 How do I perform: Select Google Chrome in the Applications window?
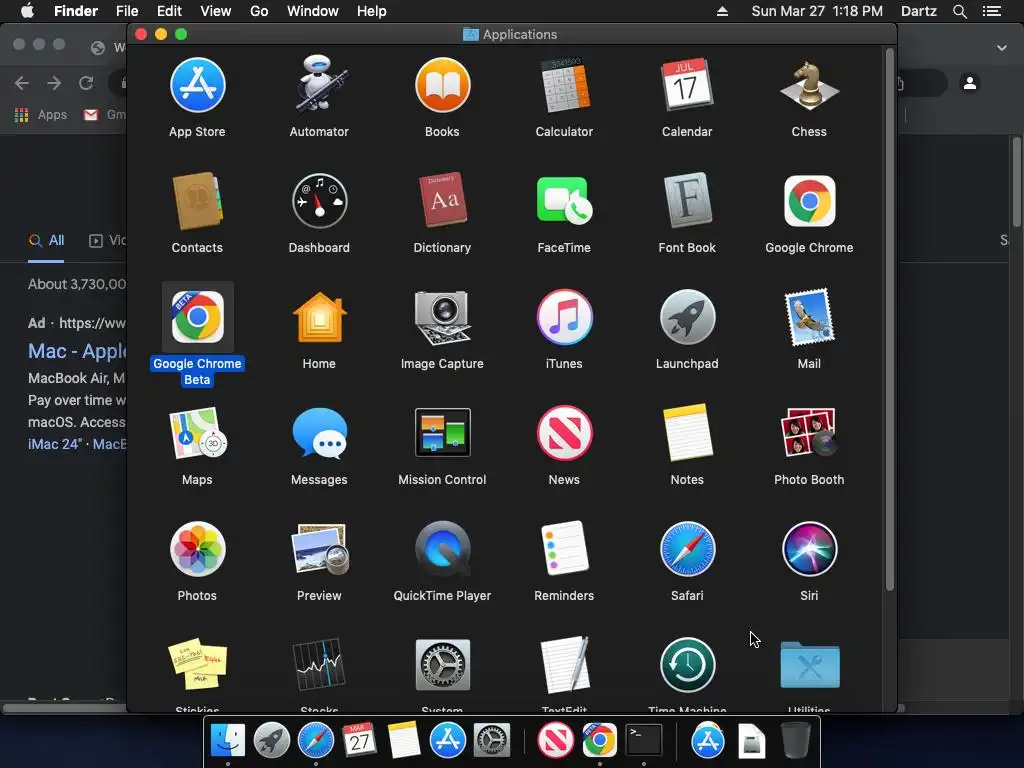tap(809, 201)
